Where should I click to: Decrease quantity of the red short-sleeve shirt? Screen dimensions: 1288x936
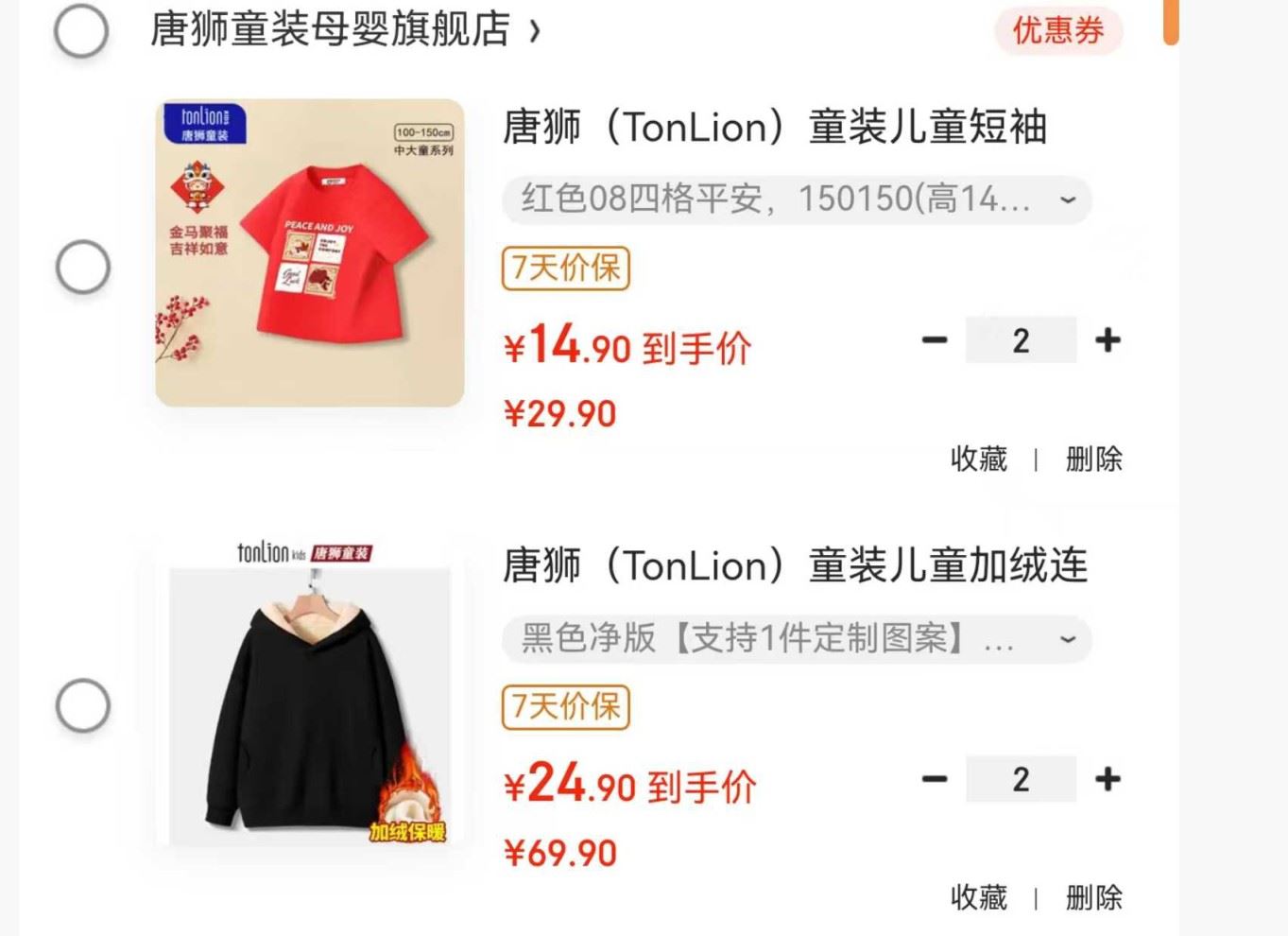(x=935, y=340)
